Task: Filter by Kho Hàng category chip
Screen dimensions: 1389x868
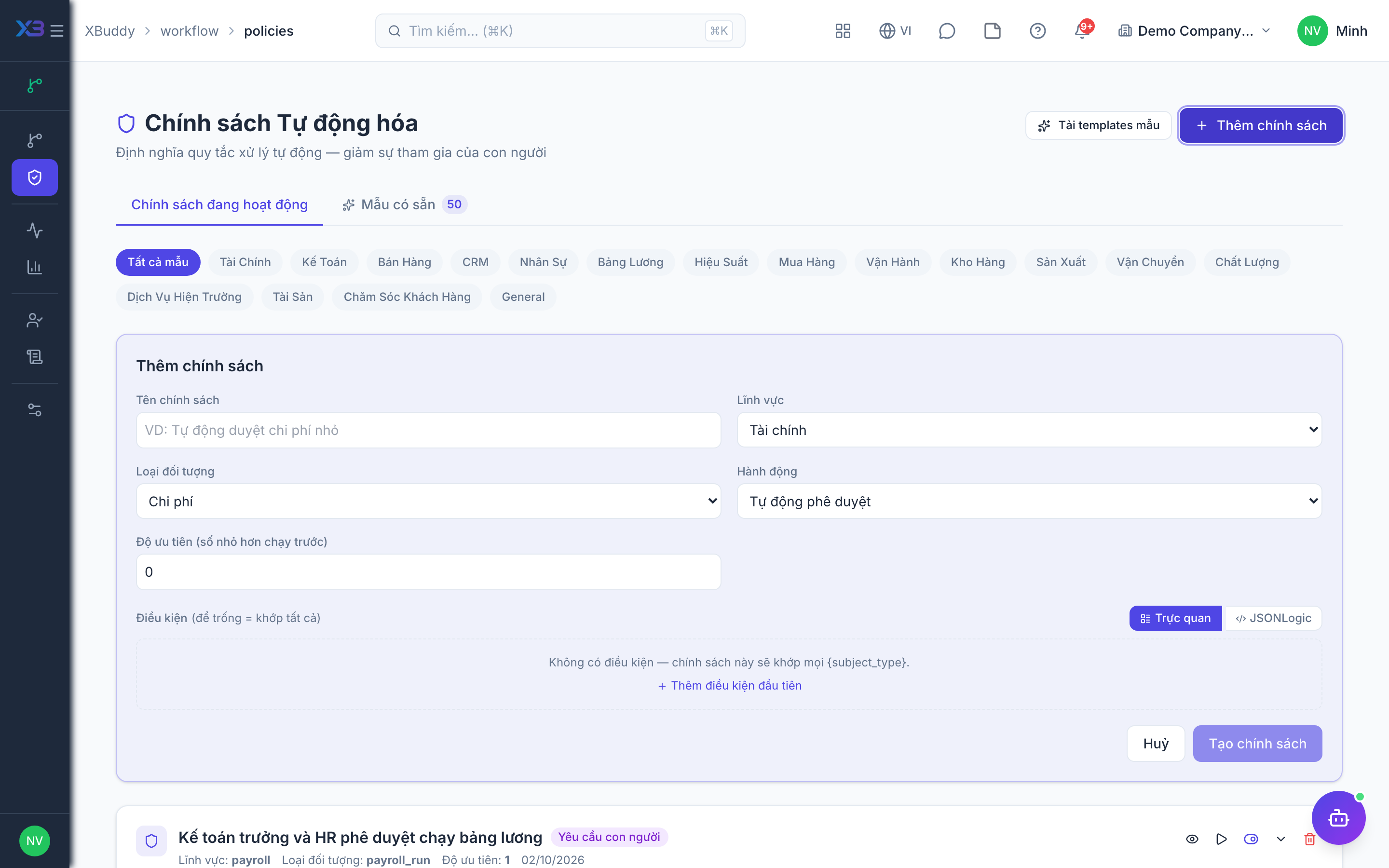Action: 978,262
